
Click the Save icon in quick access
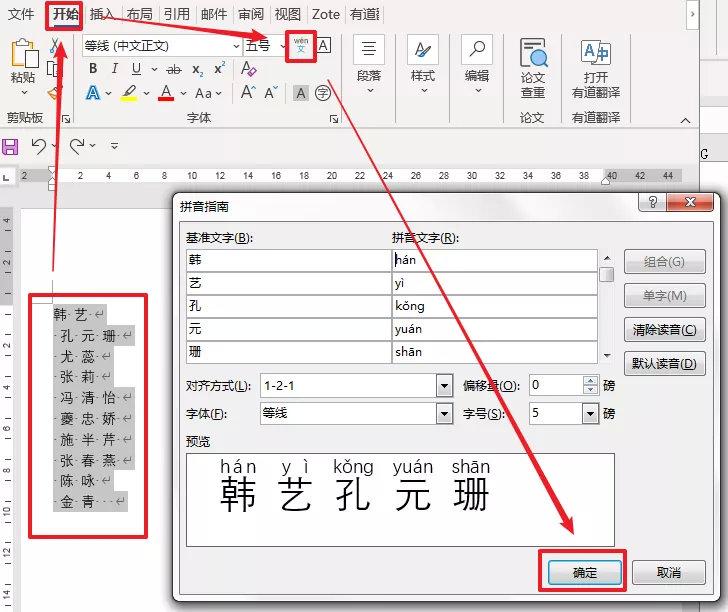[10, 147]
